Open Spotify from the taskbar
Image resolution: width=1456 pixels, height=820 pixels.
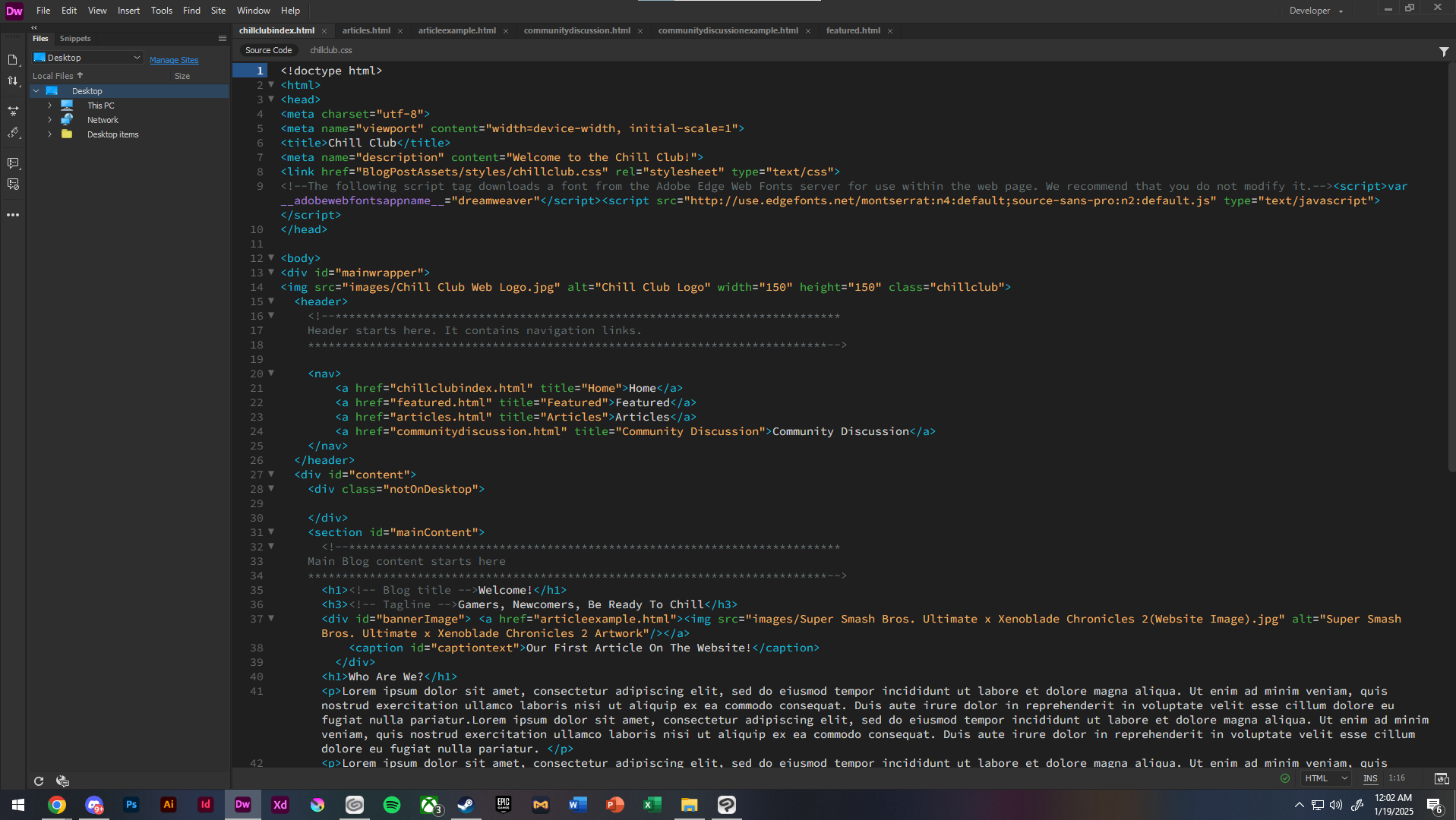[x=392, y=805]
